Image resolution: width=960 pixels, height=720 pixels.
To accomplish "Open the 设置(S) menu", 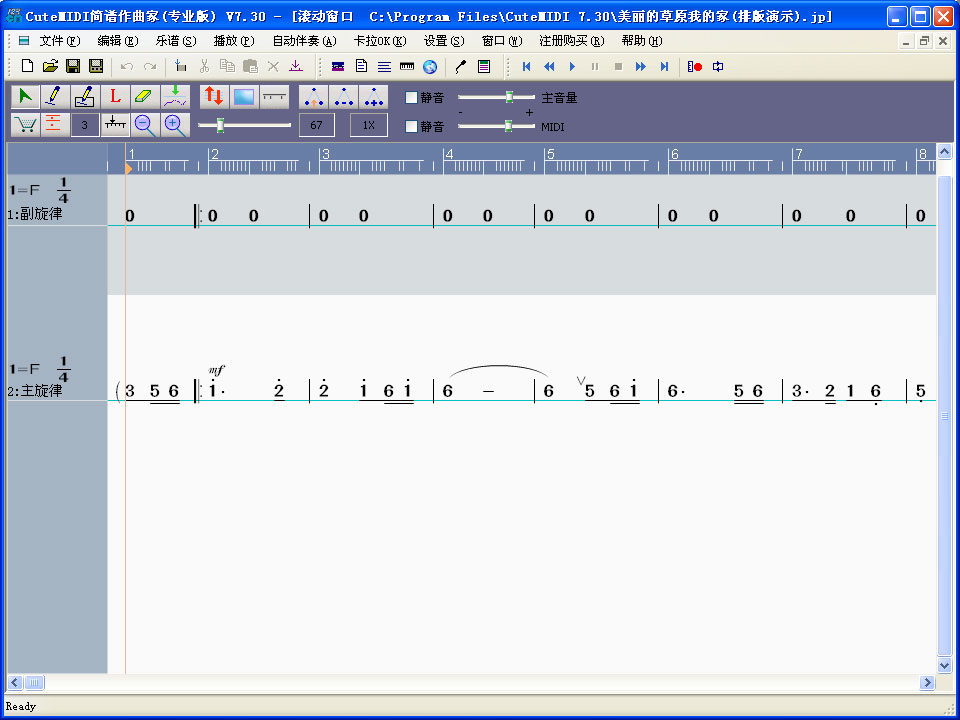I will coord(443,41).
